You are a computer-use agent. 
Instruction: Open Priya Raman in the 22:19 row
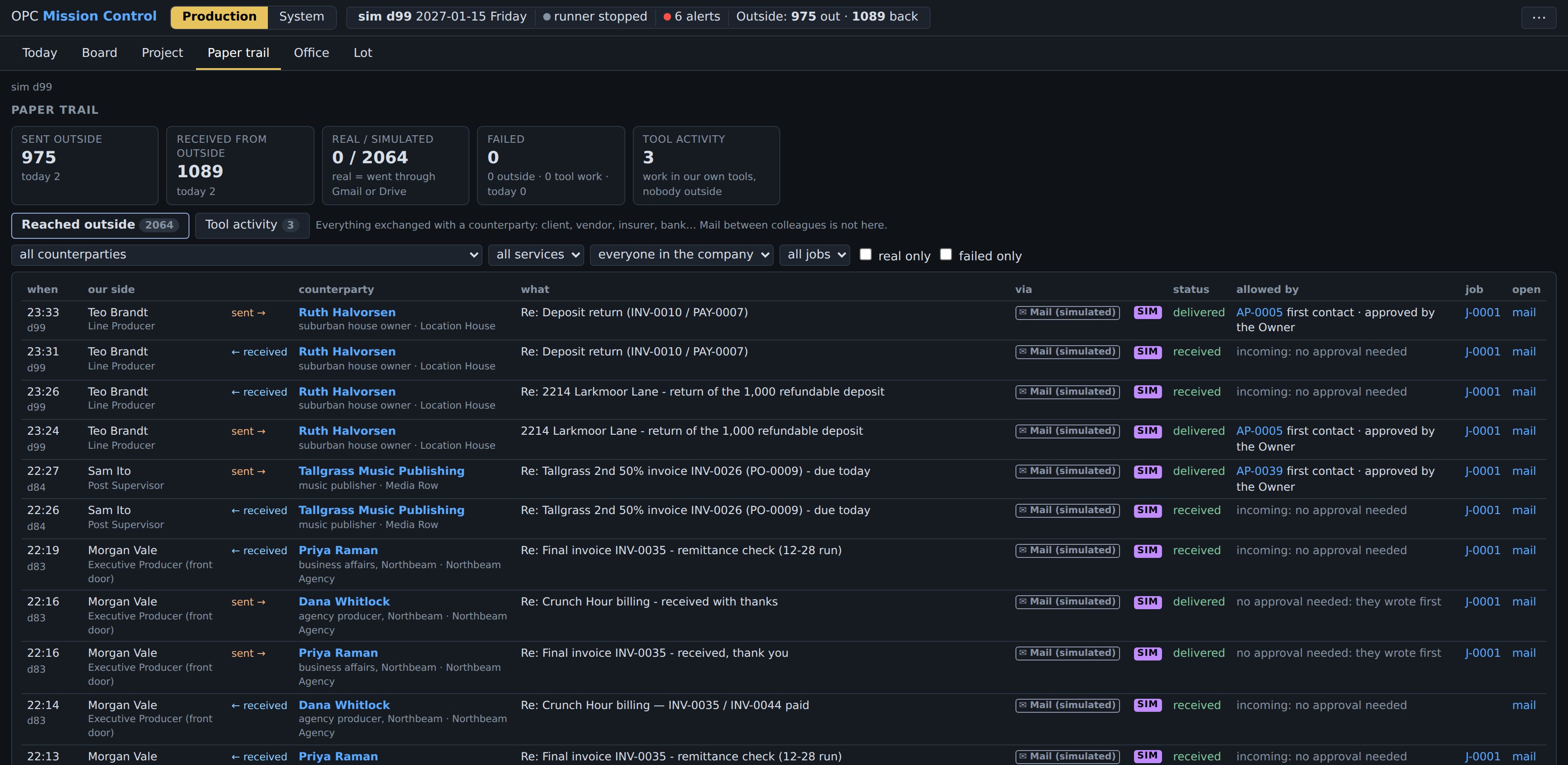click(x=338, y=550)
